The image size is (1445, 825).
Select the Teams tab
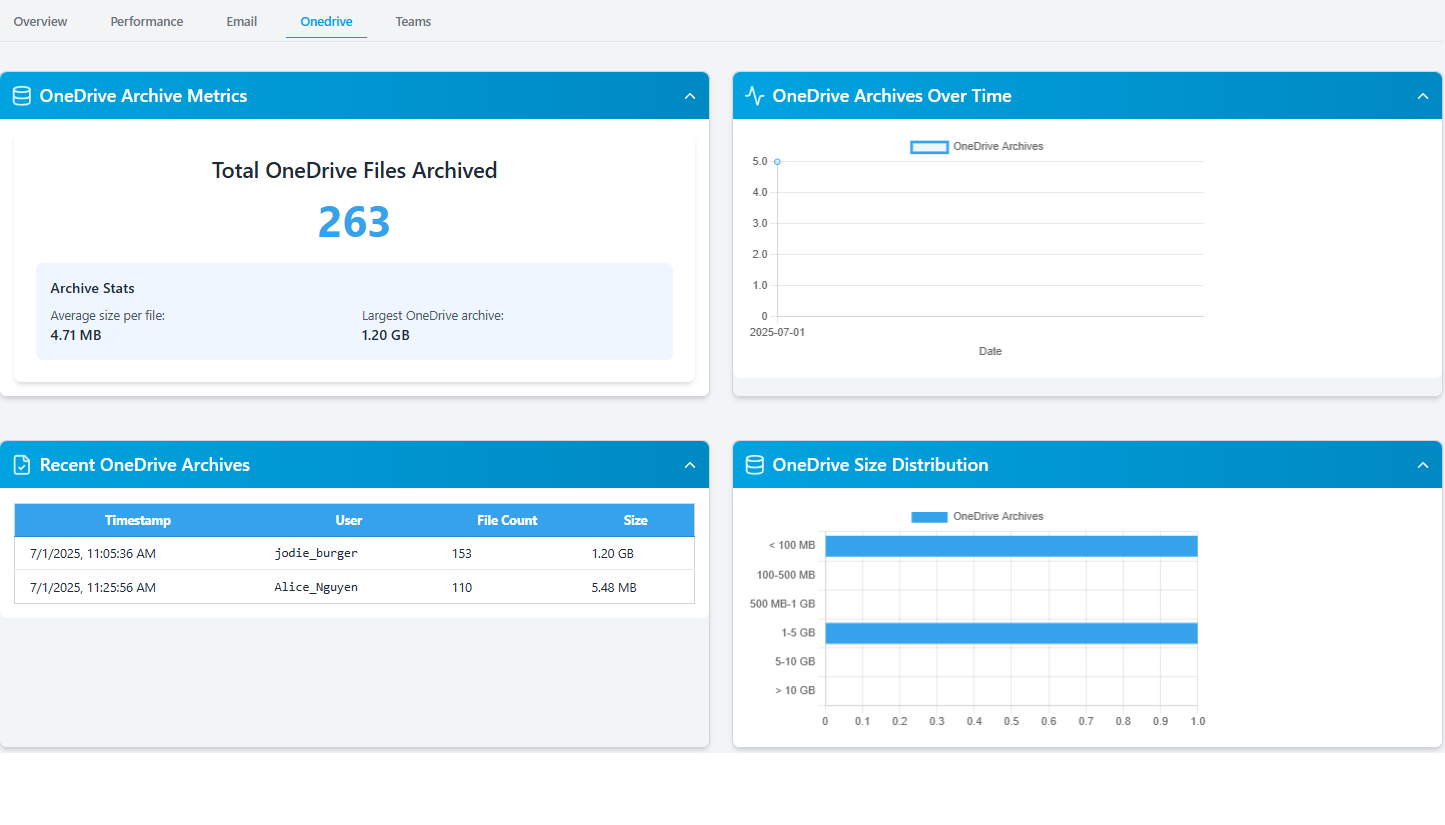pyautogui.click(x=413, y=21)
